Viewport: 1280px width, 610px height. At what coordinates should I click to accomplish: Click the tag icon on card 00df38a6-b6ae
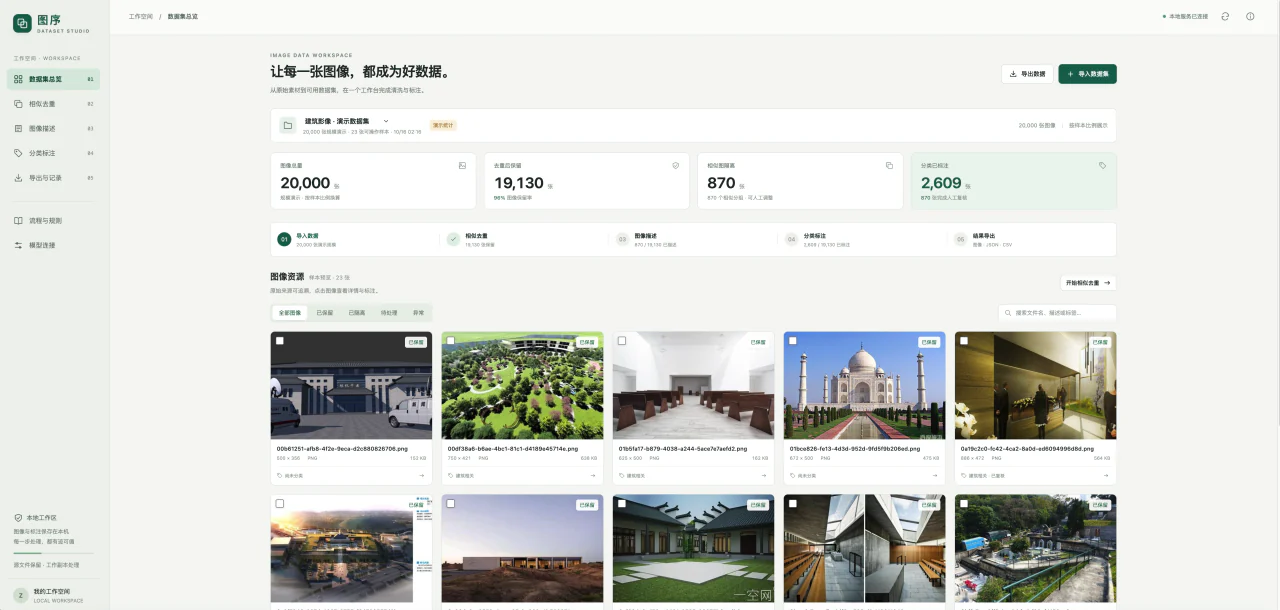pyautogui.click(x=451, y=476)
